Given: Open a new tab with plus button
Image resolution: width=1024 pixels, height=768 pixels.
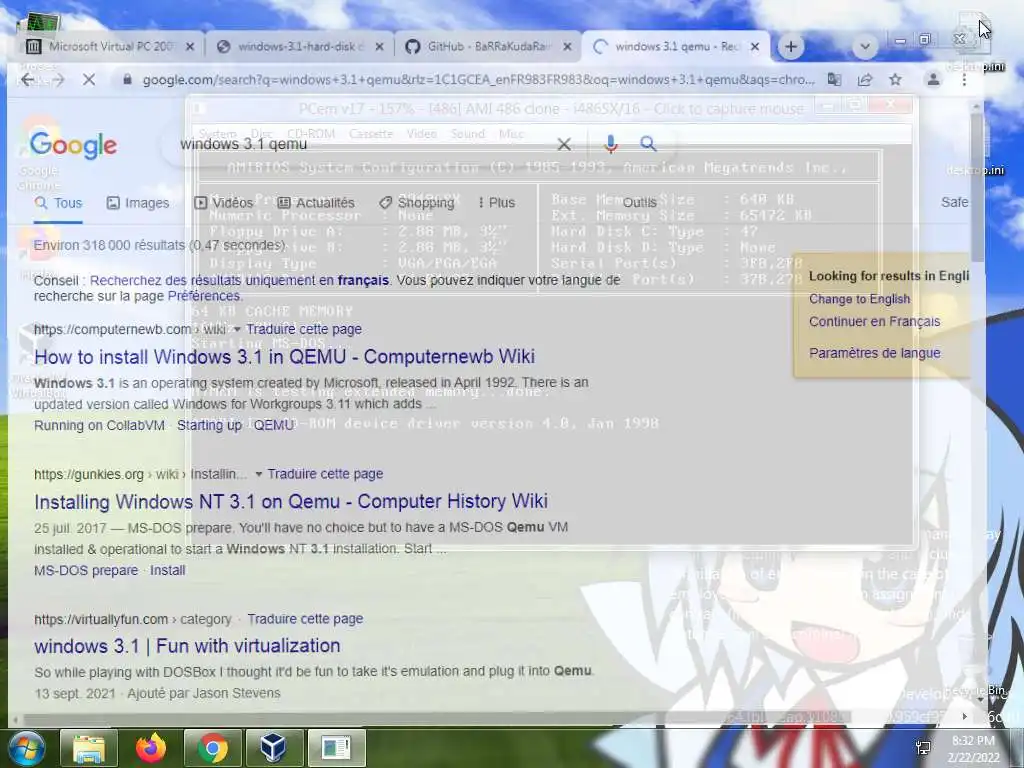Looking at the screenshot, I should pos(791,46).
